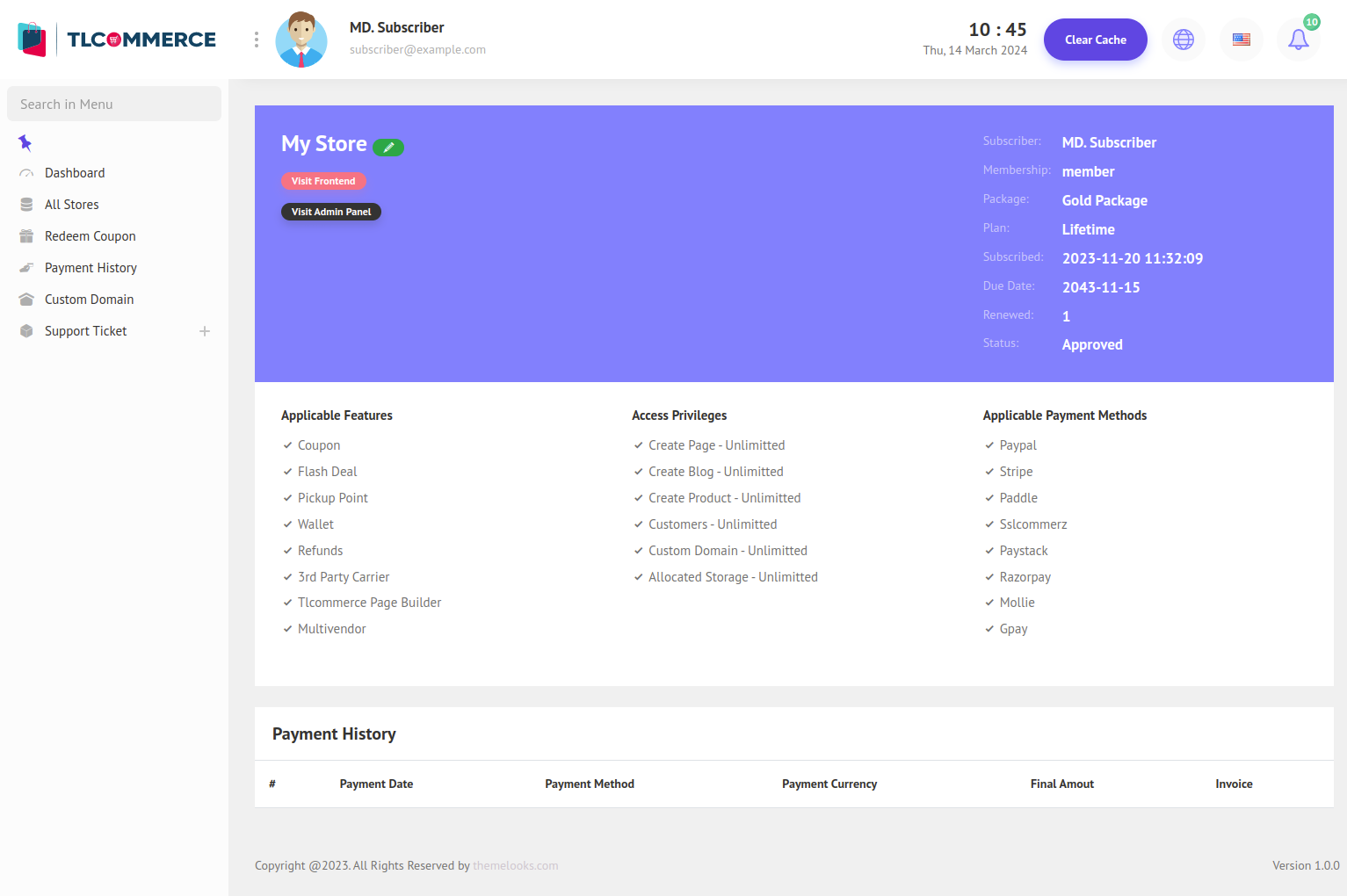1347x896 pixels.
Task: Click the three-dot sidebar toggle
Action: [x=256, y=40]
